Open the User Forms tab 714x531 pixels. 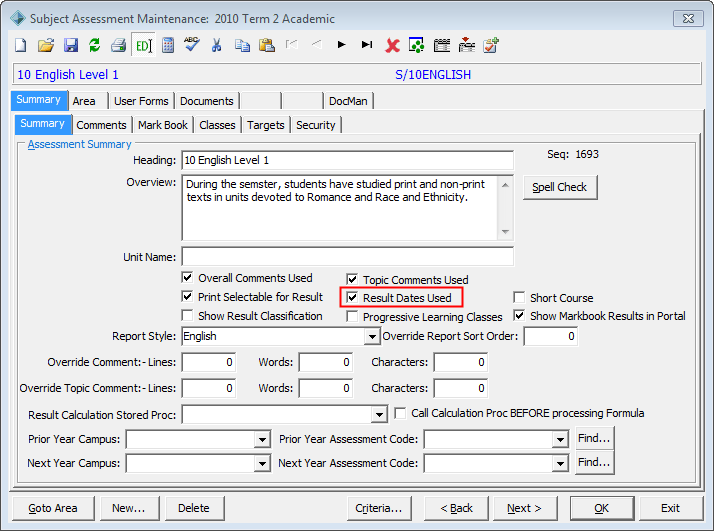pyautogui.click(x=141, y=101)
